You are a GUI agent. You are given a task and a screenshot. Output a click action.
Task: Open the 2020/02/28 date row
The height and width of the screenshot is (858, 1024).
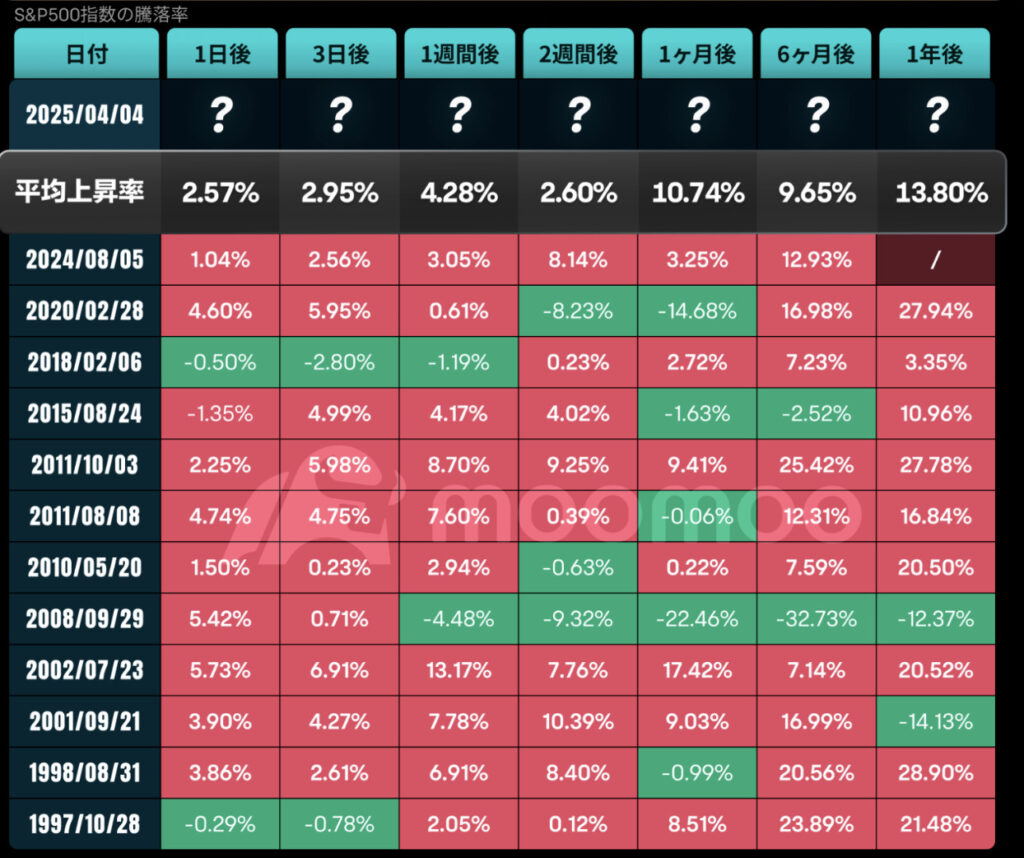point(85,311)
